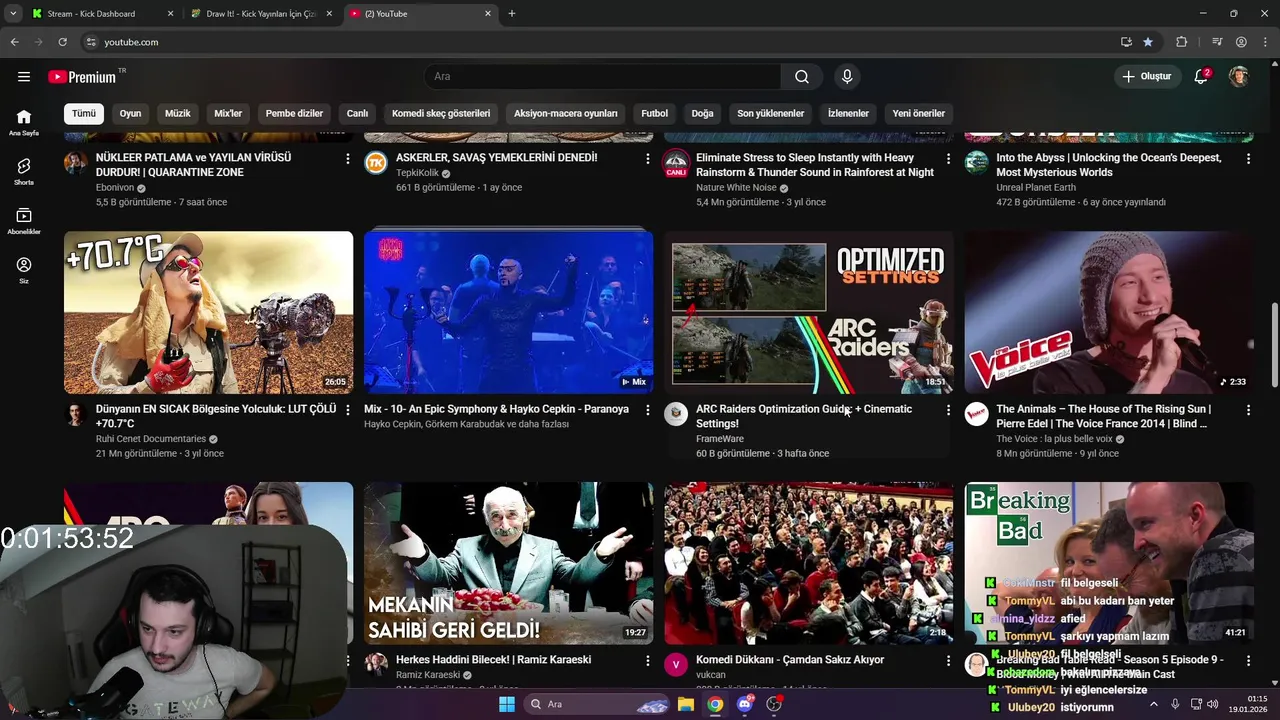
Task: Open the Ruhi Cenet Documentaries channel link
Action: click(x=151, y=439)
